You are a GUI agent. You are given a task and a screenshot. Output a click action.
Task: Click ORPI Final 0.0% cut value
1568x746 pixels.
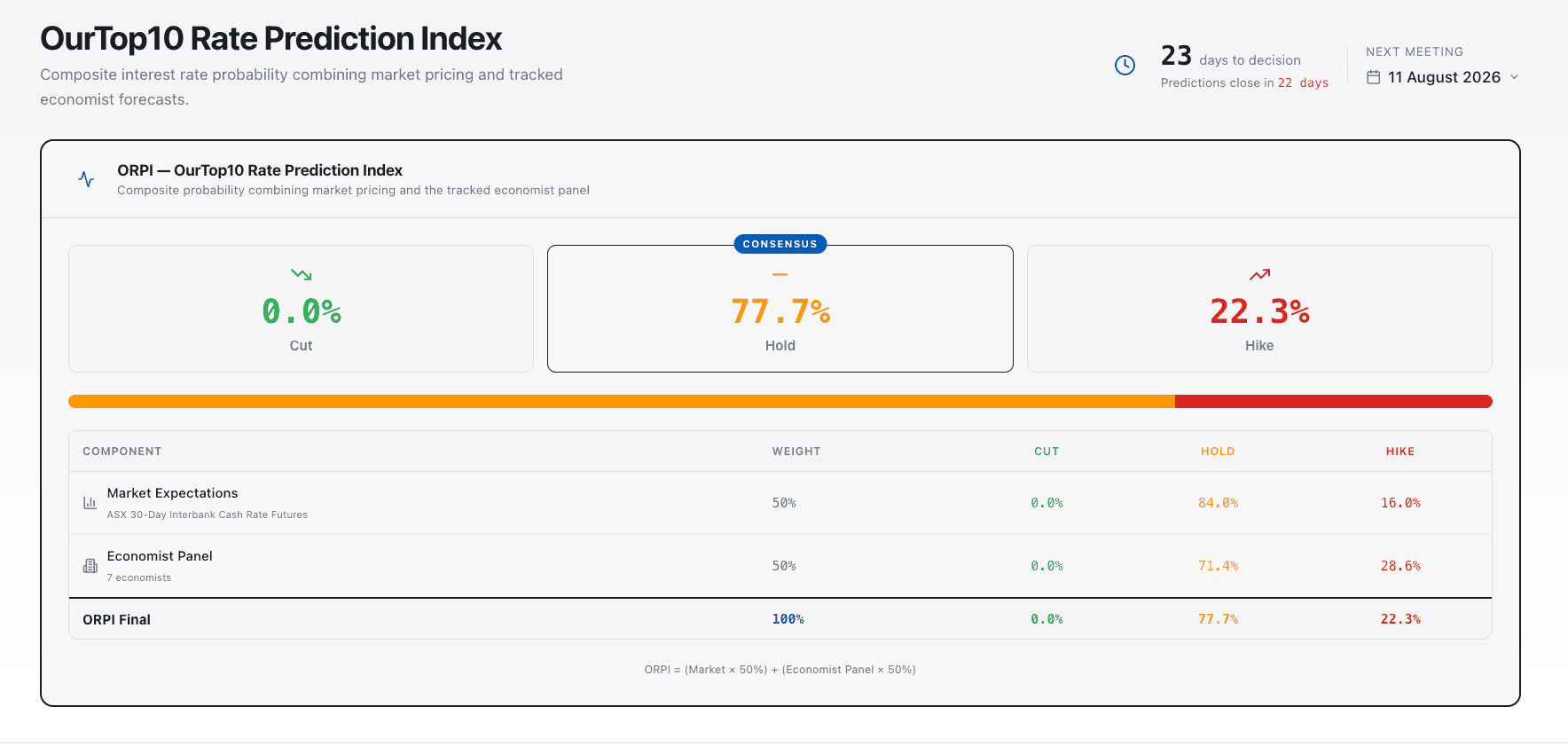tap(1047, 619)
